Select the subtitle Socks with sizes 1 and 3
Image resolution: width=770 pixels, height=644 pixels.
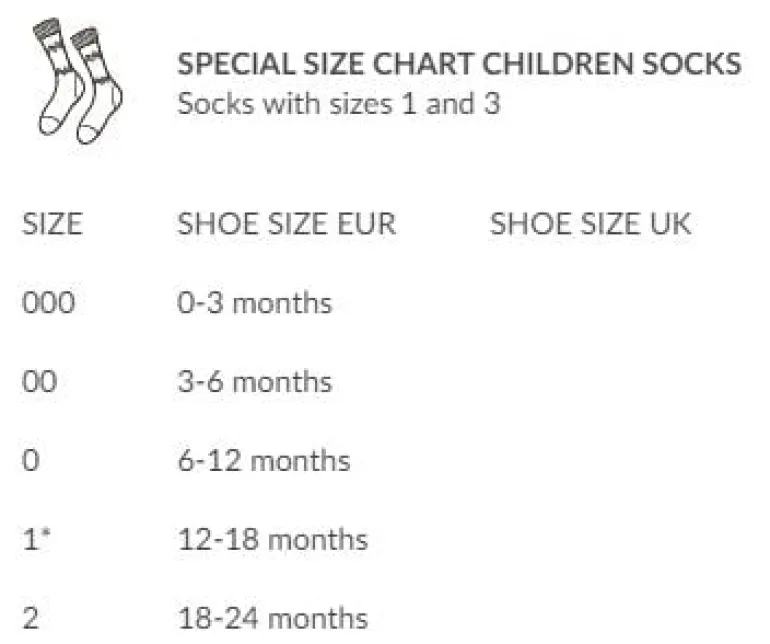[x=339, y=104]
